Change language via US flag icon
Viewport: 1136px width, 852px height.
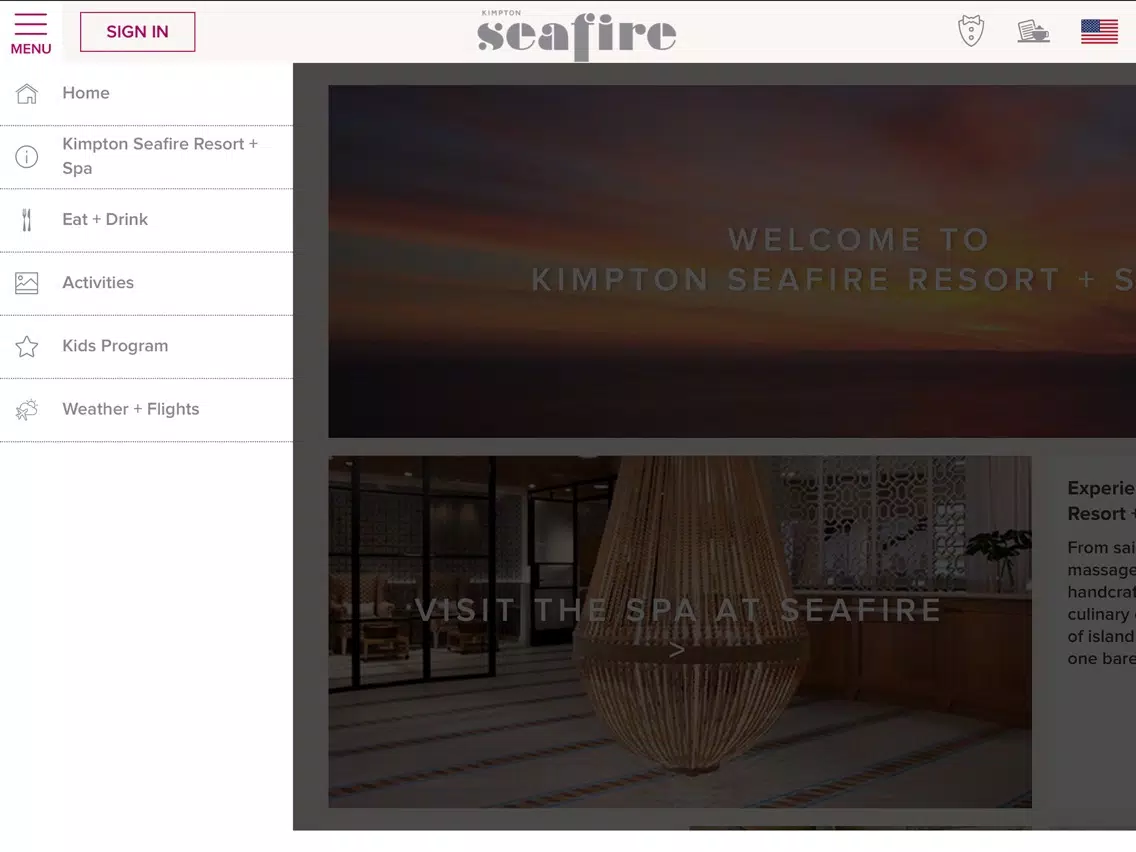pos(1099,32)
